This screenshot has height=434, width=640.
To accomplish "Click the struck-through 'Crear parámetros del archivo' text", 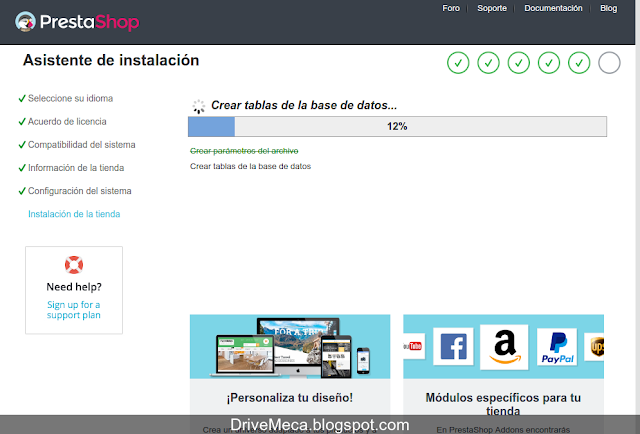I will 244,151.
